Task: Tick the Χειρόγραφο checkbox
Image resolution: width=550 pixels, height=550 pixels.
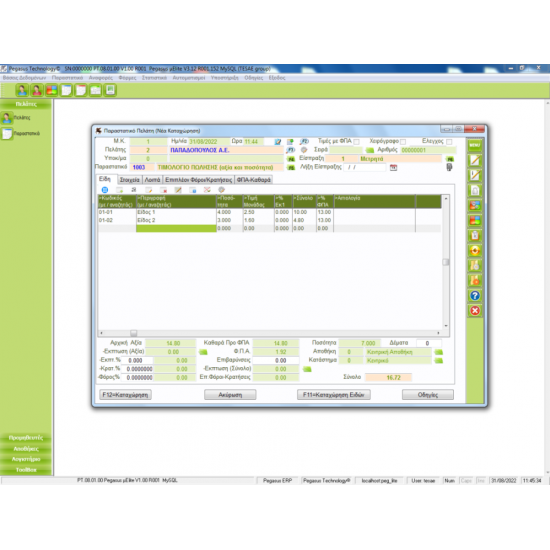Action: pyautogui.click(x=403, y=142)
